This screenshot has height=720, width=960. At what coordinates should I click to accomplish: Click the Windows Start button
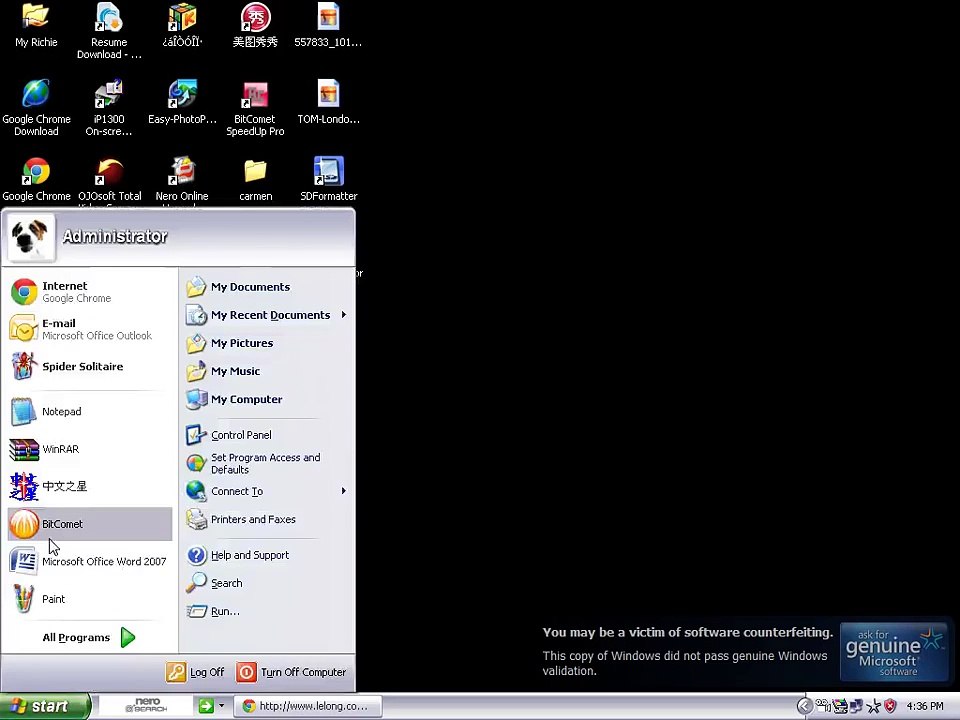pos(45,707)
